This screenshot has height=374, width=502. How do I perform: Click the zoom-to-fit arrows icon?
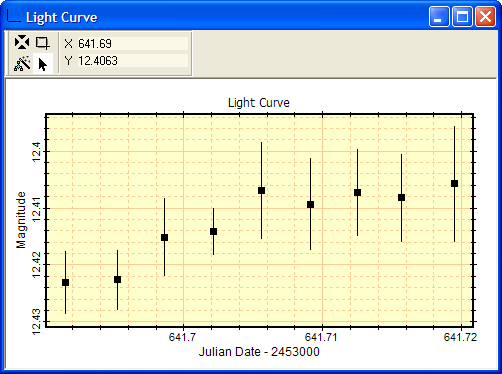(22, 42)
